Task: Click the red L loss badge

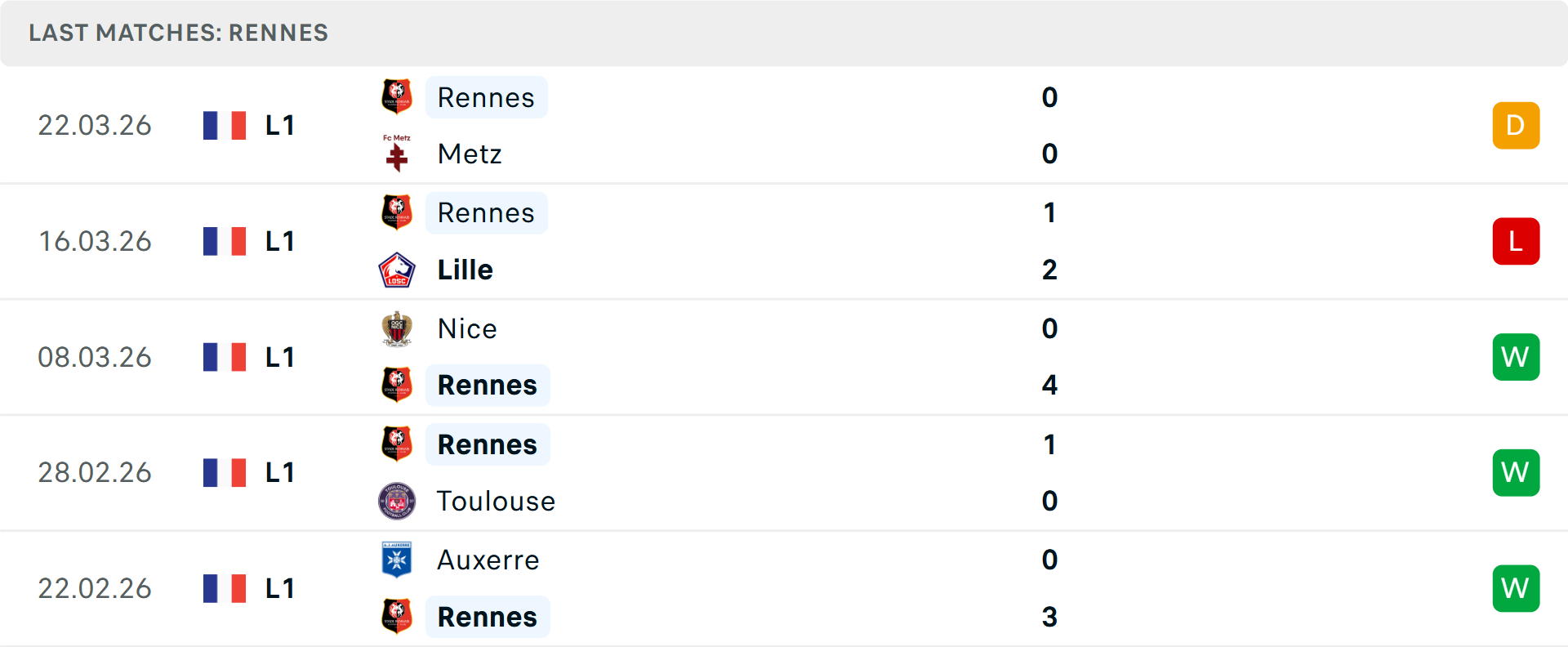Action: pos(1516,241)
